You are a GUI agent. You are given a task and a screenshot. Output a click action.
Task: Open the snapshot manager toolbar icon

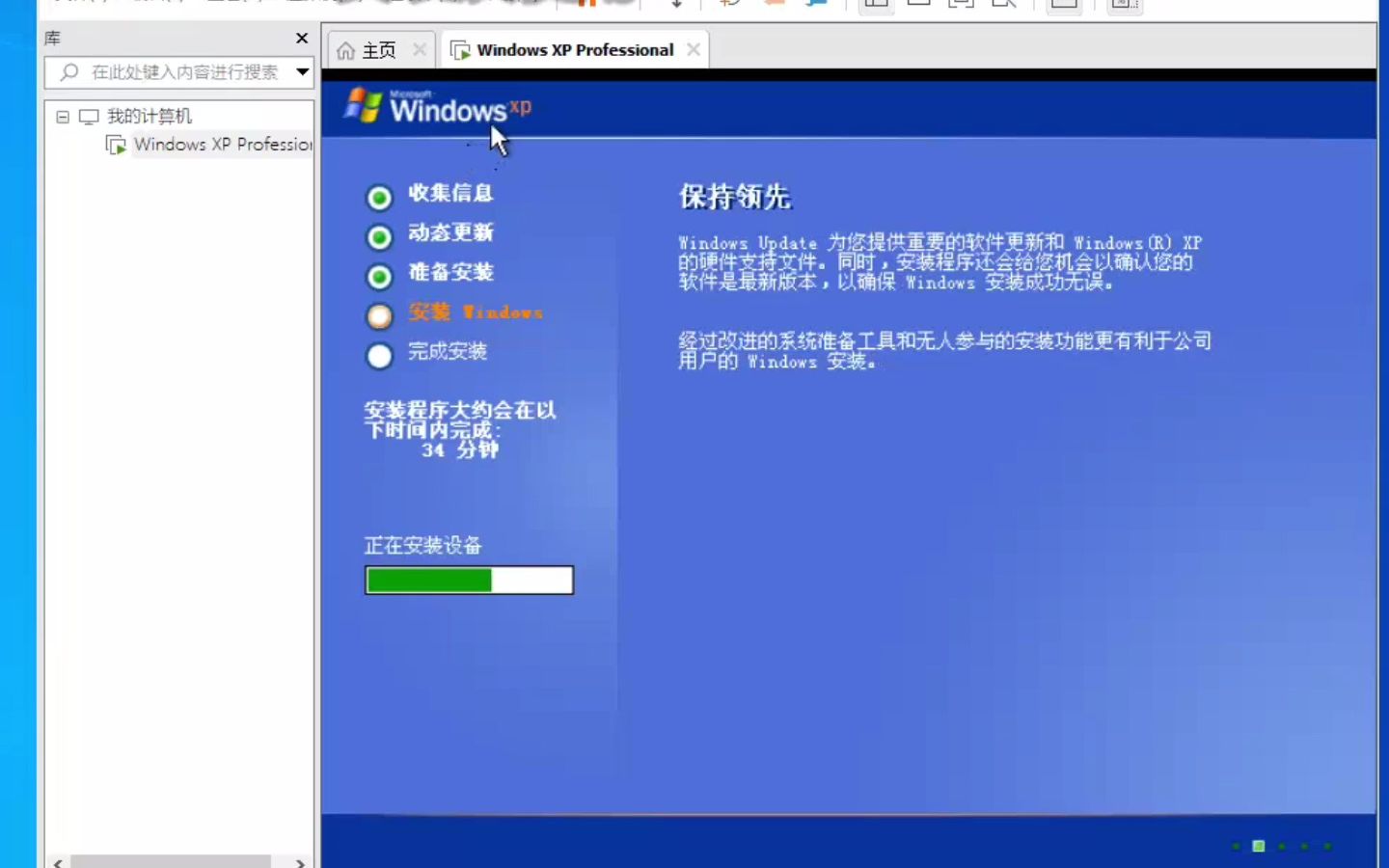[815, 5]
